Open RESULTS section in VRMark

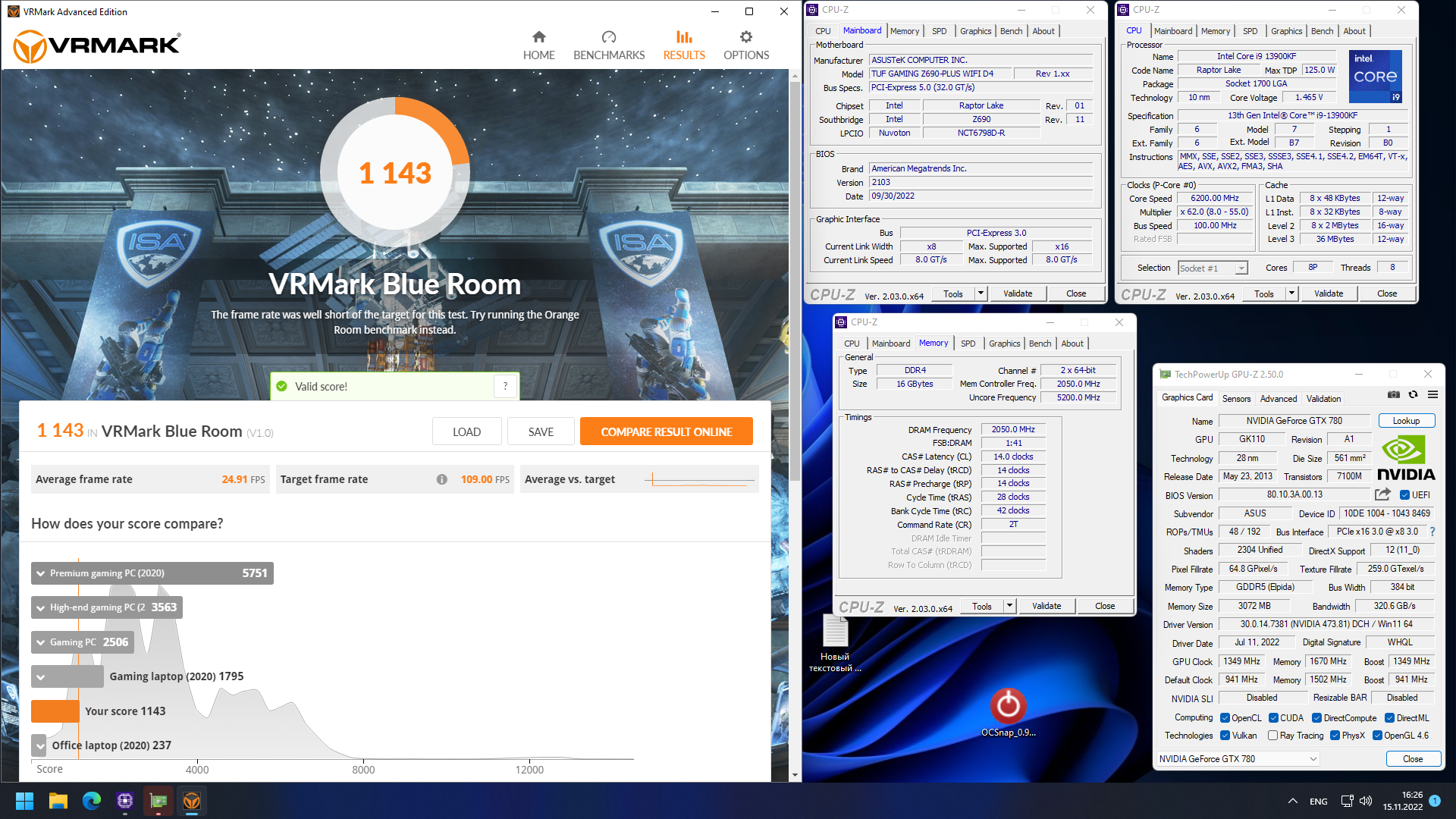point(684,45)
